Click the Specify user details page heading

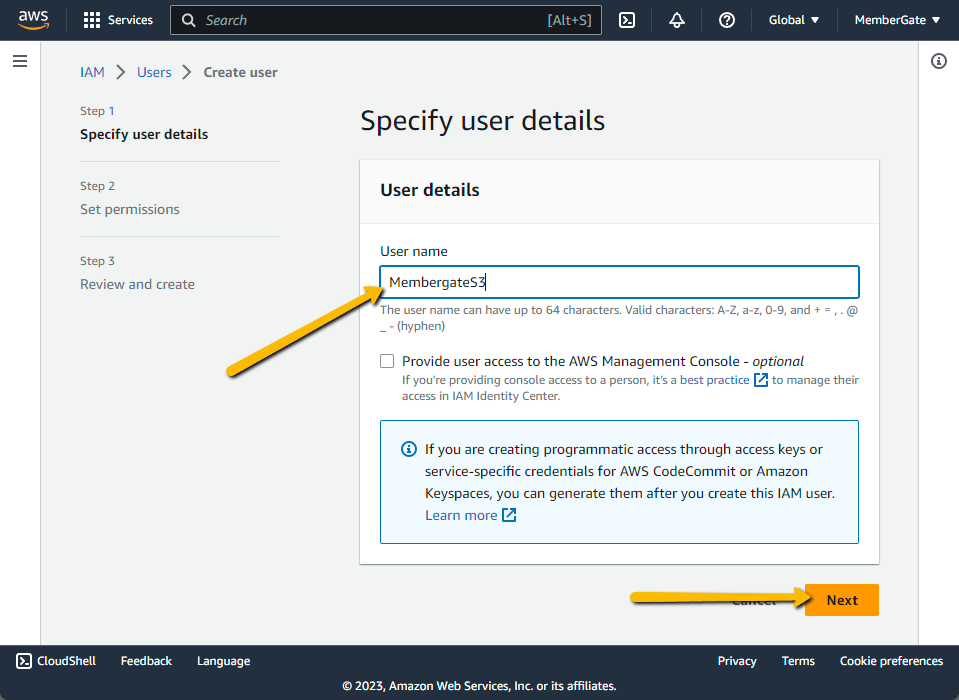[482, 120]
